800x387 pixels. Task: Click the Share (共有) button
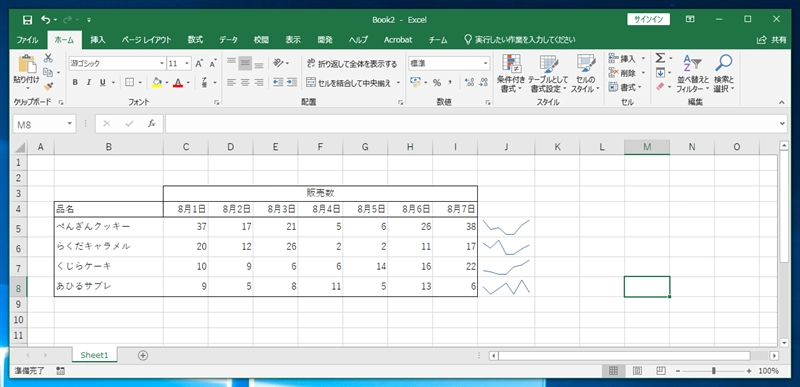tap(771, 40)
